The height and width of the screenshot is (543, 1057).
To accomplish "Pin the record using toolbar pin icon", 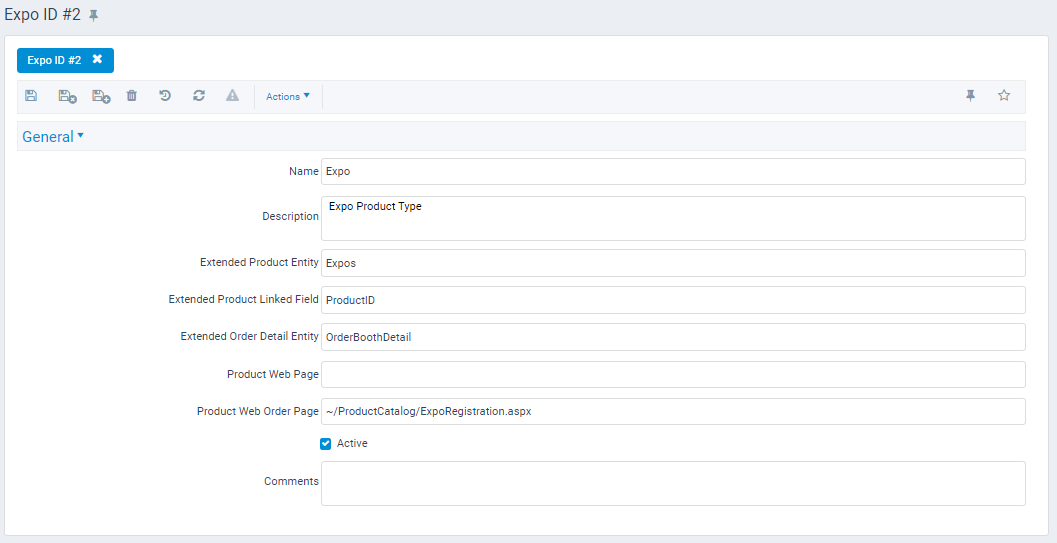I will 970,96.
